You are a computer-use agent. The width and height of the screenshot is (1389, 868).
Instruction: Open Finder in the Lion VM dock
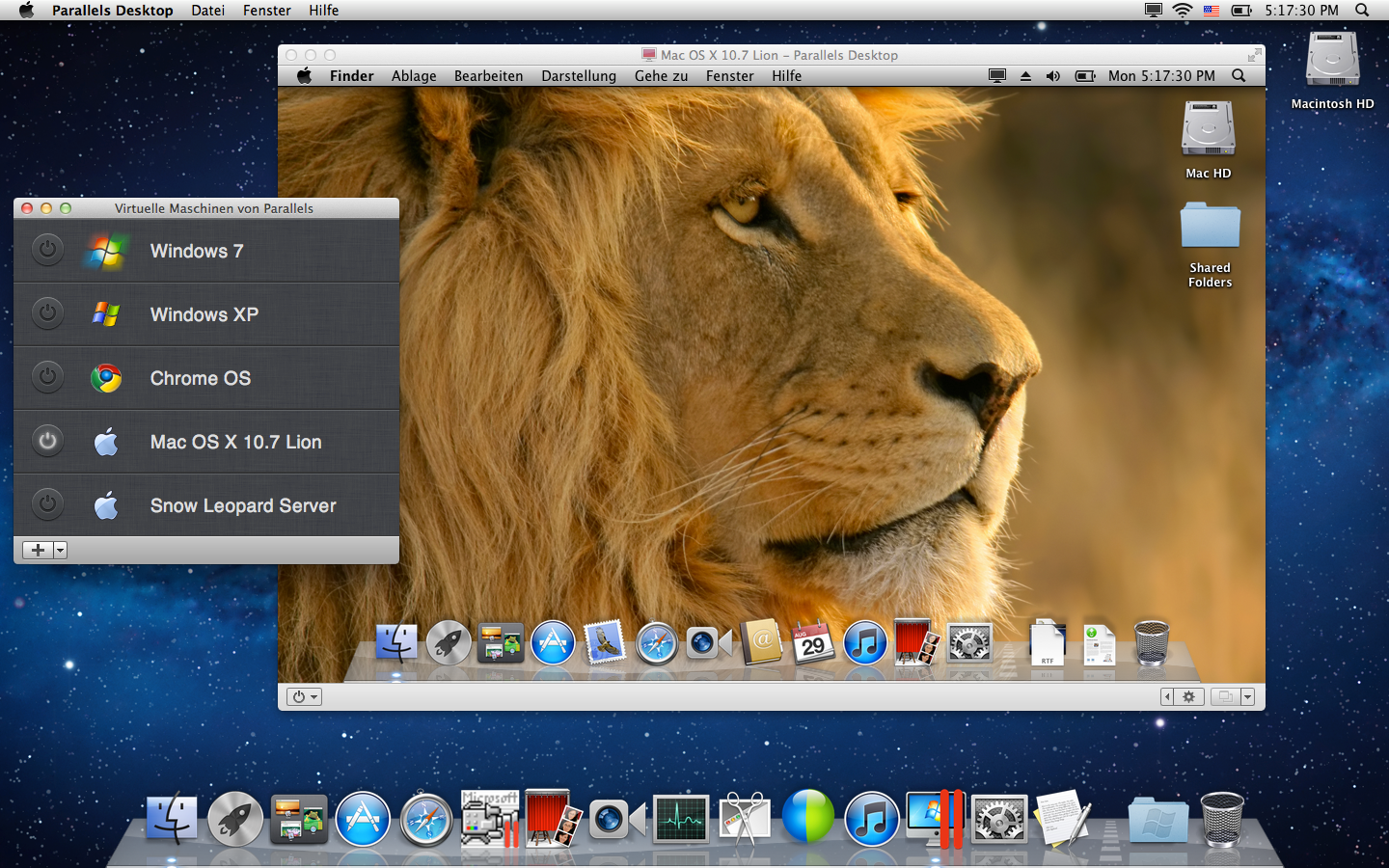coord(396,642)
